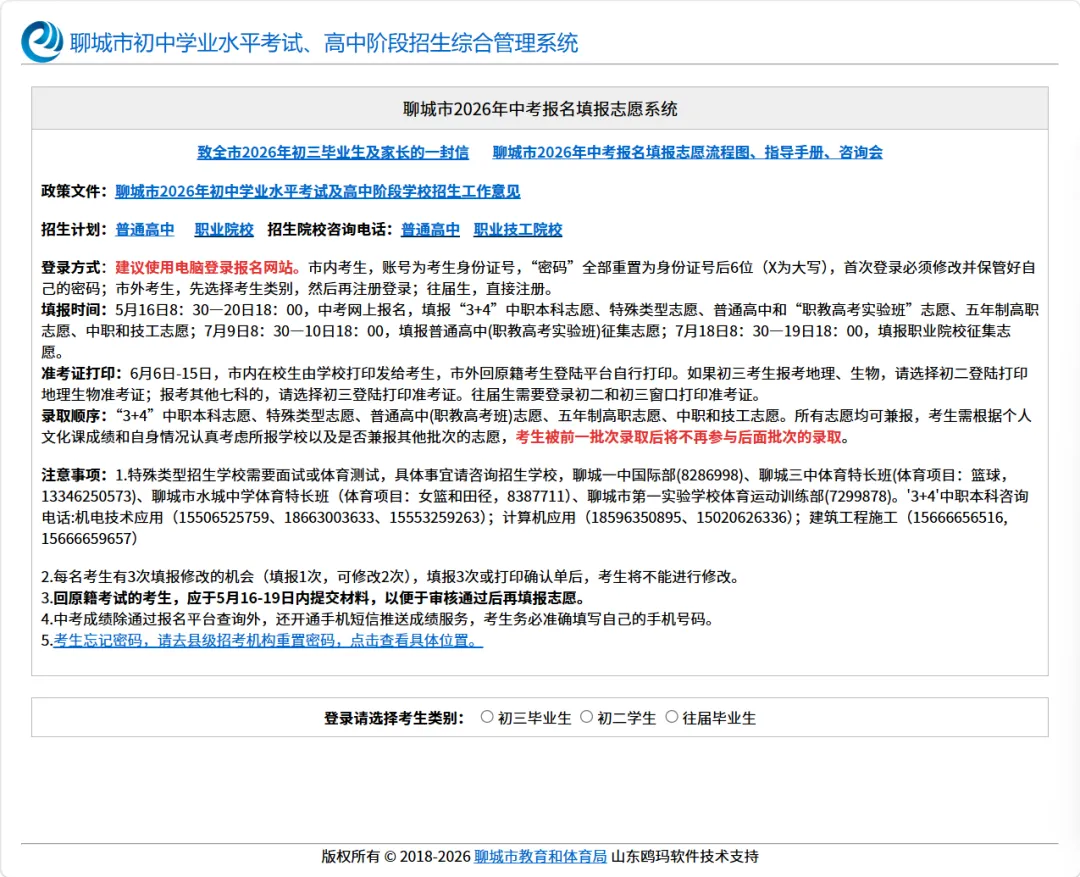Open the letter to 2026 graduates and parents
Viewport: 1080px width, 877px height.
click(x=333, y=152)
